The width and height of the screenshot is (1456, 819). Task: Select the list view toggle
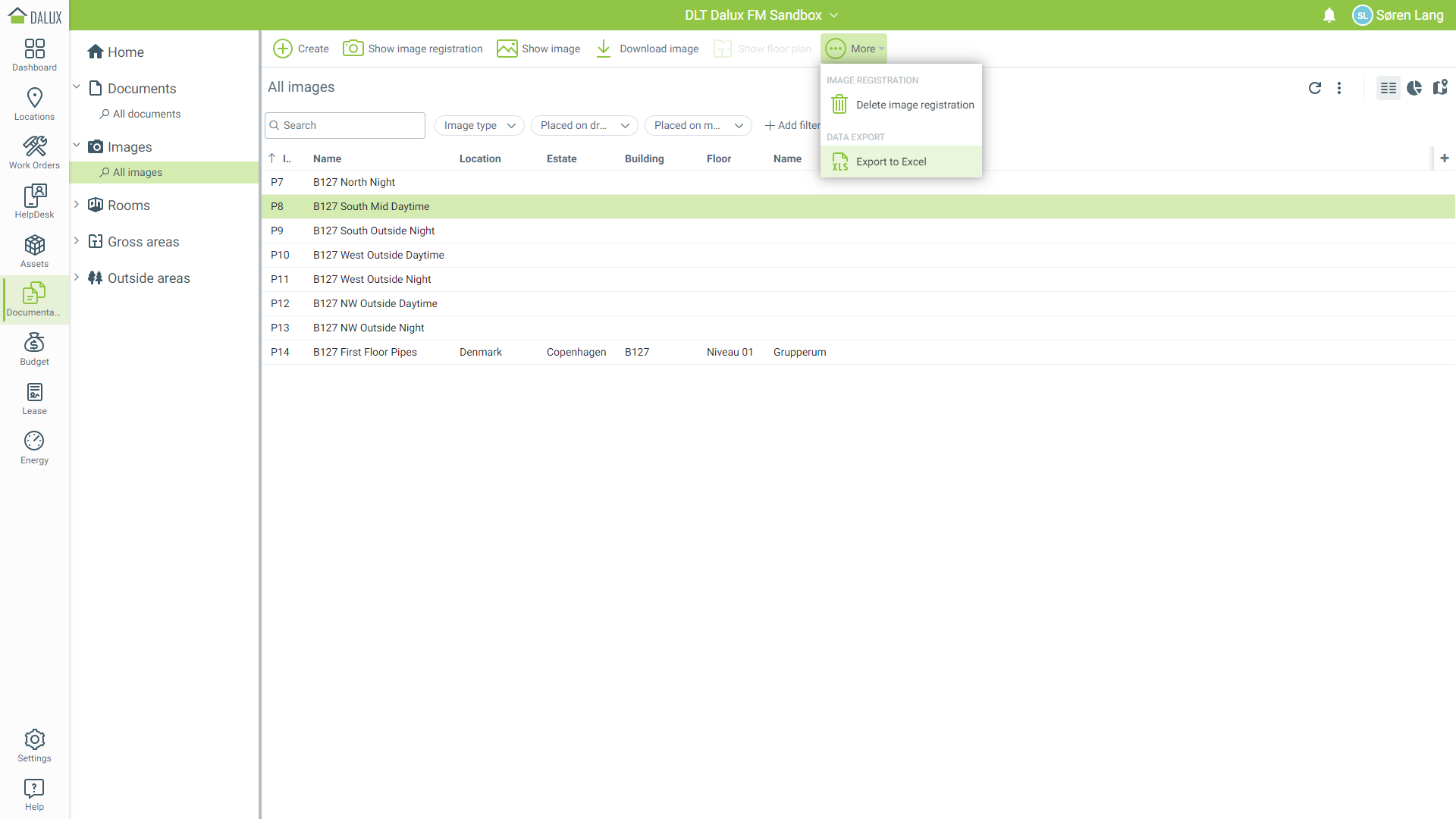tap(1389, 88)
